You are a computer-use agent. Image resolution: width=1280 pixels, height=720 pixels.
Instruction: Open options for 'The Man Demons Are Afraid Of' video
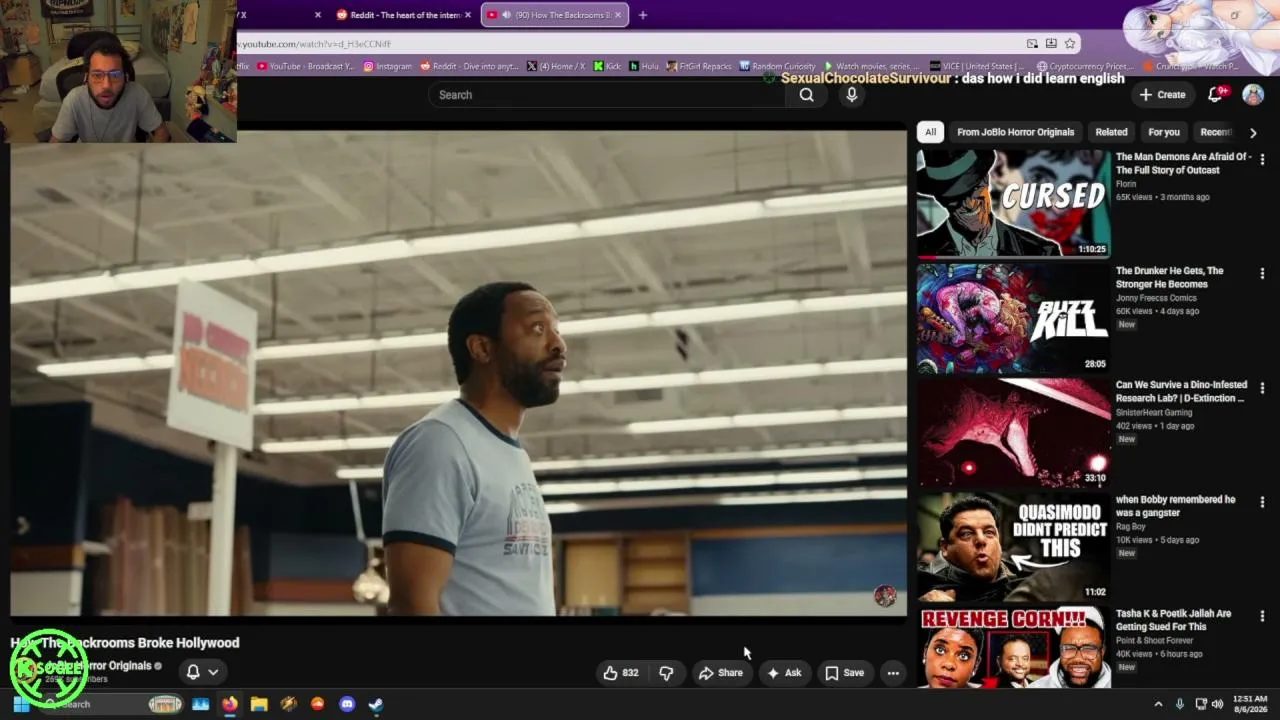1262,159
